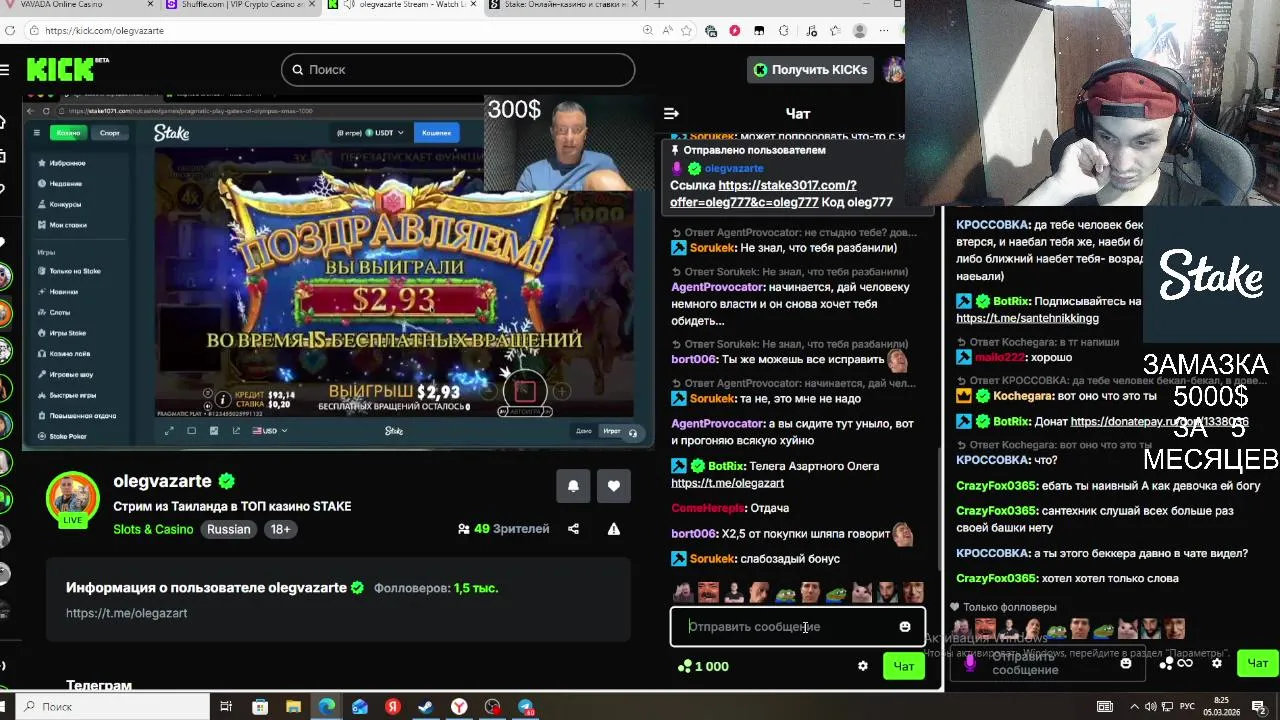The image size is (1280, 720).
Task: Open BotRix's t.me/olegazart chat link
Action: coord(727,483)
